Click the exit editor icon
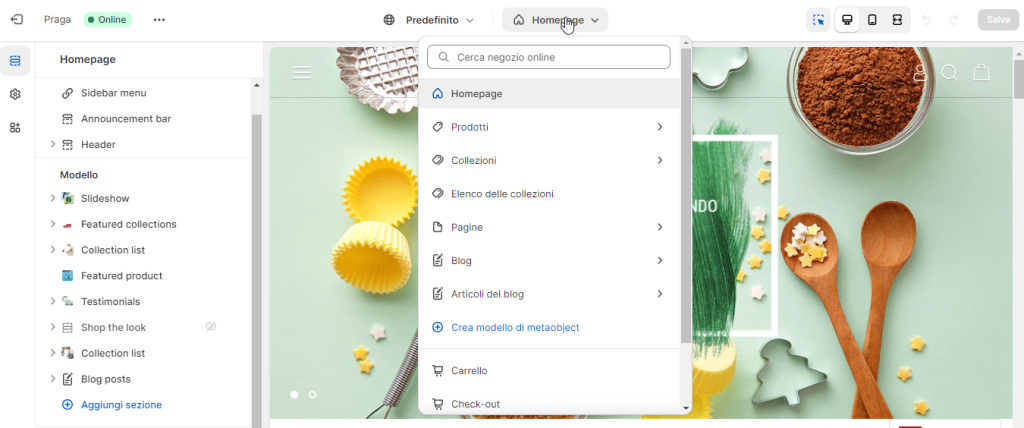Image resolution: width=1024 pixels, height=428 pixels. coord(16,19)
